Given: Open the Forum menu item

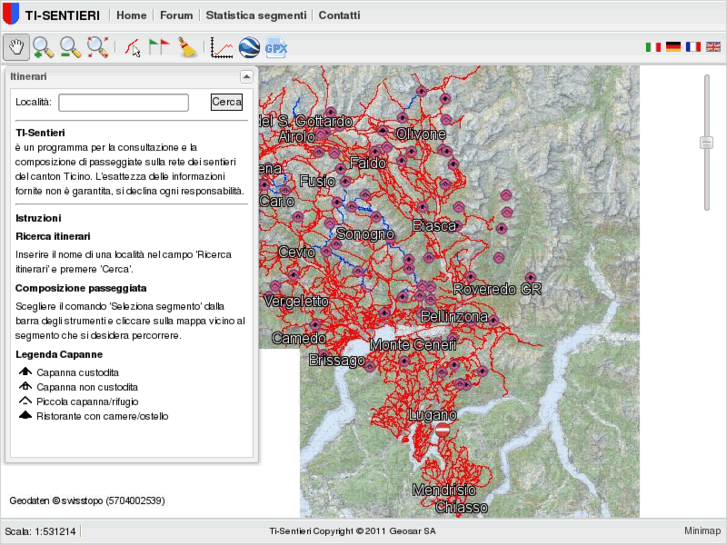Looking at the screenshot, I should pos(176,16).
